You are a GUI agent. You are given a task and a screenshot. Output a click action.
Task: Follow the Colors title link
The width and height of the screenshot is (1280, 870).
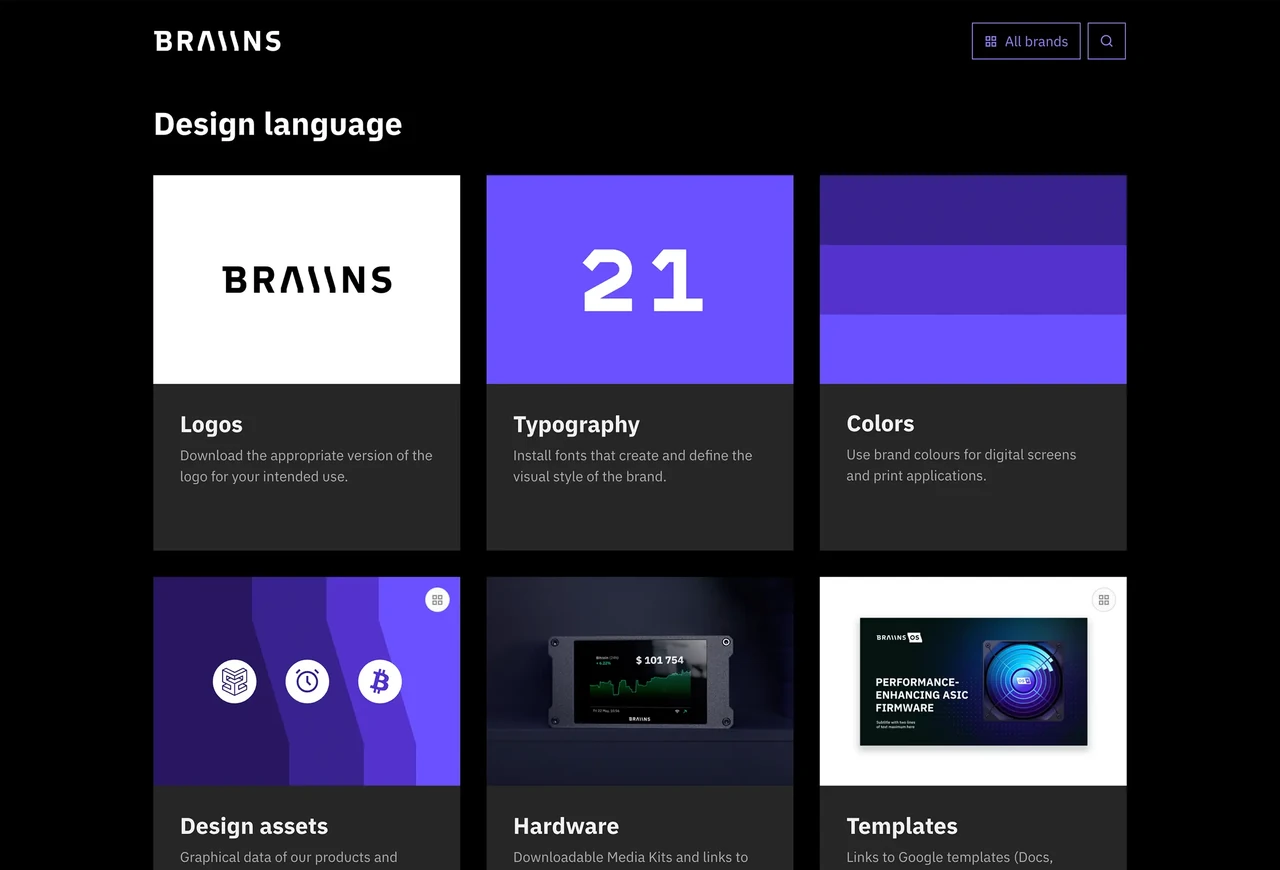(x=880, y=423)
